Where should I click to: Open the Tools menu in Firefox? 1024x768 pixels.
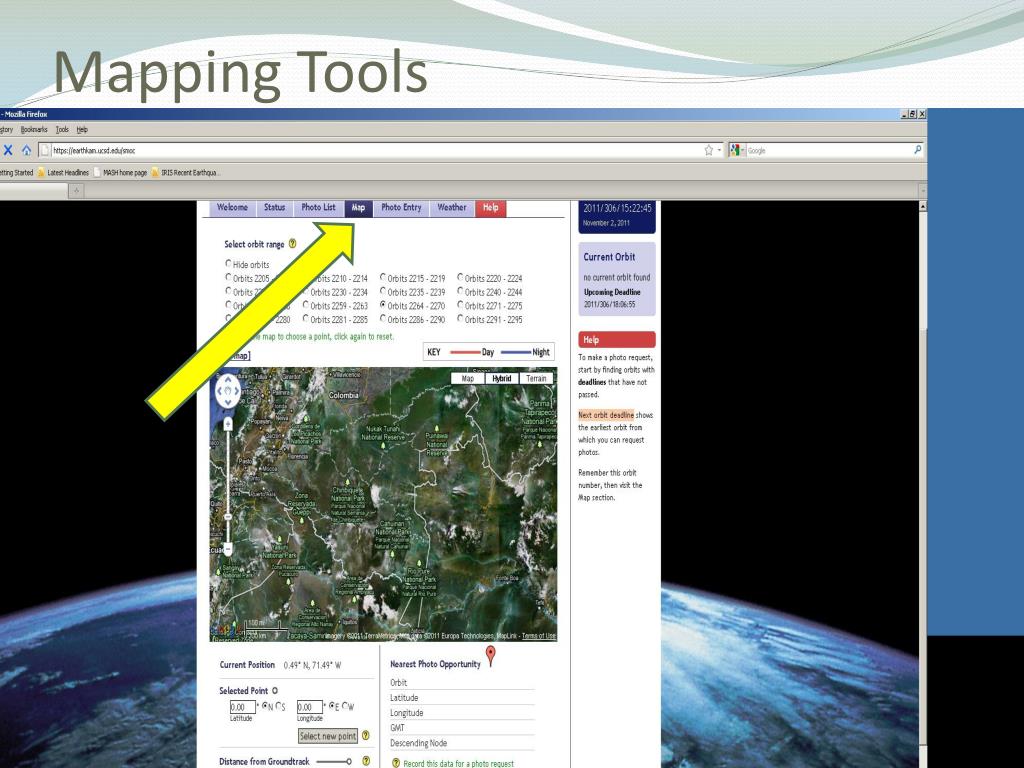(x=62, y=129)
